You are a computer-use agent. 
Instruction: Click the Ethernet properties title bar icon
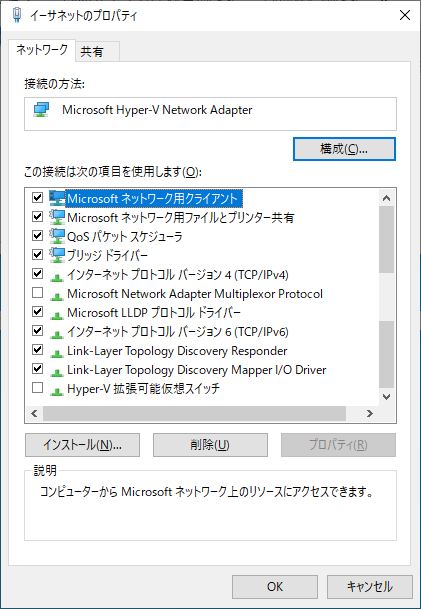tap(17, 16)
